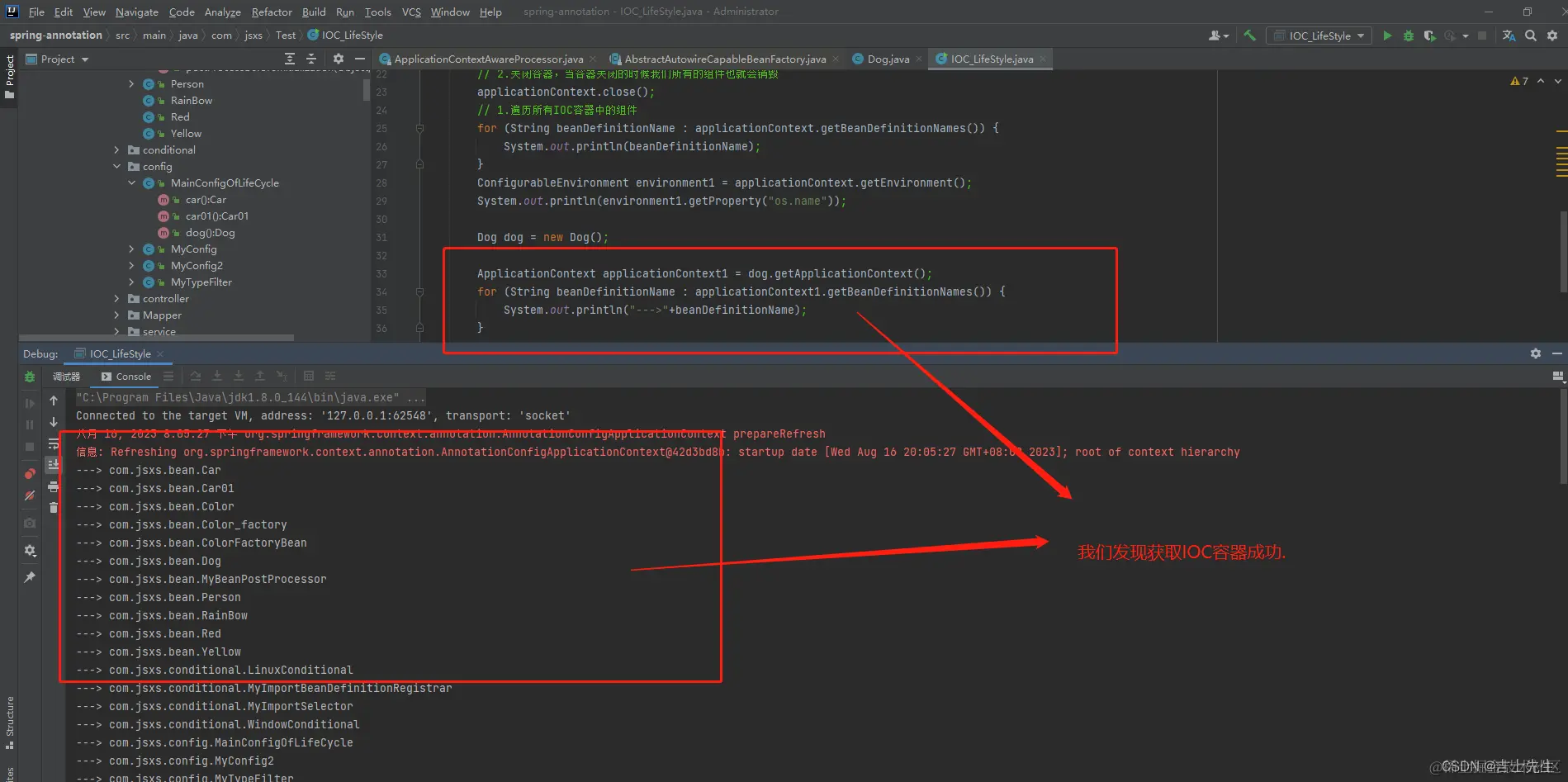Open Evaluate Expression calculator icon
Image resolution: width=1568 pixels, height=782 pixels.
(309, 377)
